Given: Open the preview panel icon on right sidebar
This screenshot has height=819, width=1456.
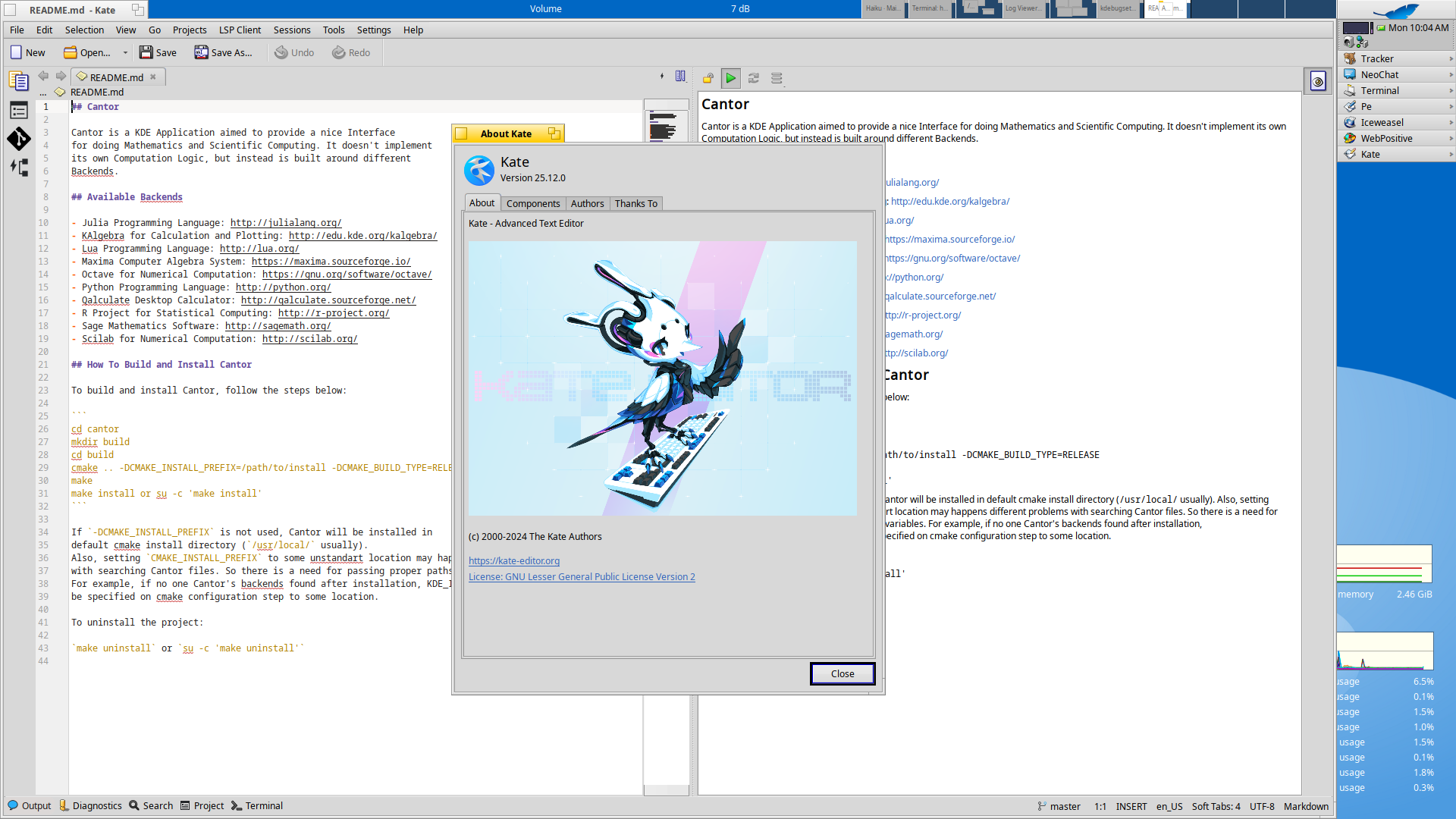Looking at the screenshot, I should coord(1318,81).
